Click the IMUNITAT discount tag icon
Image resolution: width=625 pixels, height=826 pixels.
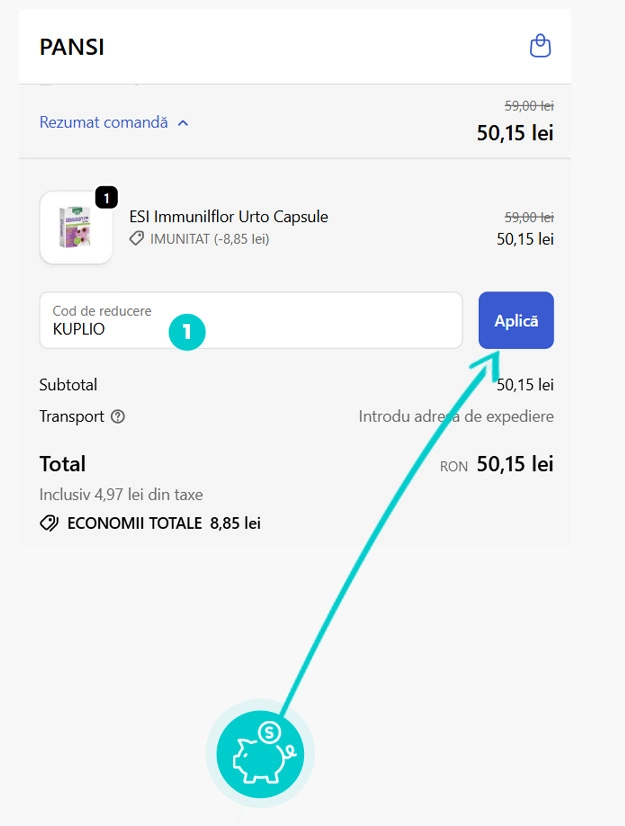click(137, 239)
